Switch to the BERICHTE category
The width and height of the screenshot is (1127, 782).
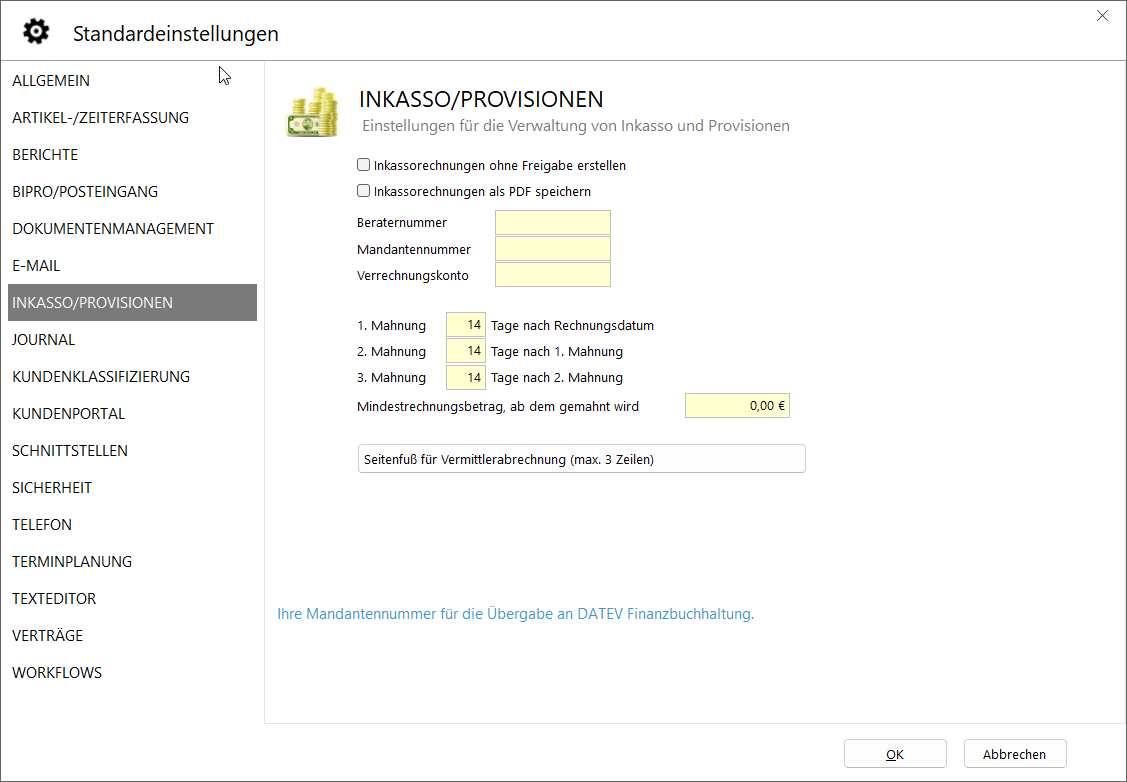click(x=45, y=155)
